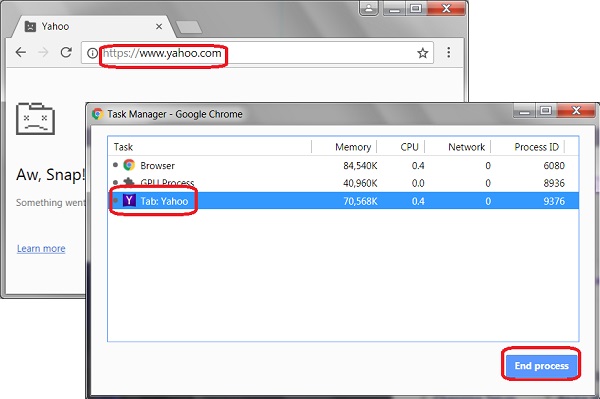Click memory value 70,568K

360,201
